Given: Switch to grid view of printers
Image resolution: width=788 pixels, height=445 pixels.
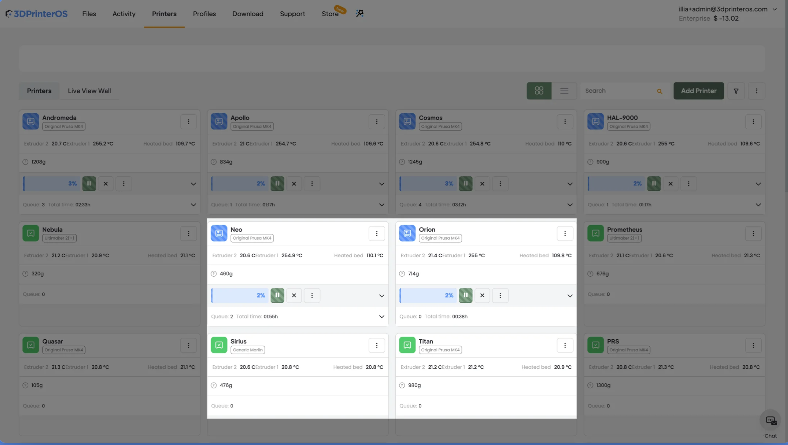Looking at the screenshot, I should [x=539, y=91].
